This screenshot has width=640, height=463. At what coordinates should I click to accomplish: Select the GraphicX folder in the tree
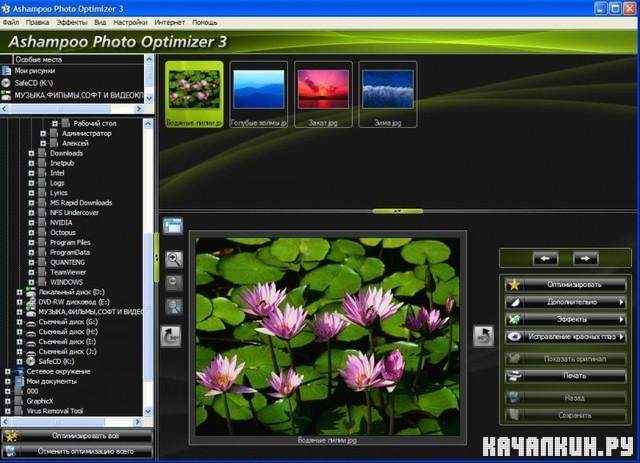[40, 401]
